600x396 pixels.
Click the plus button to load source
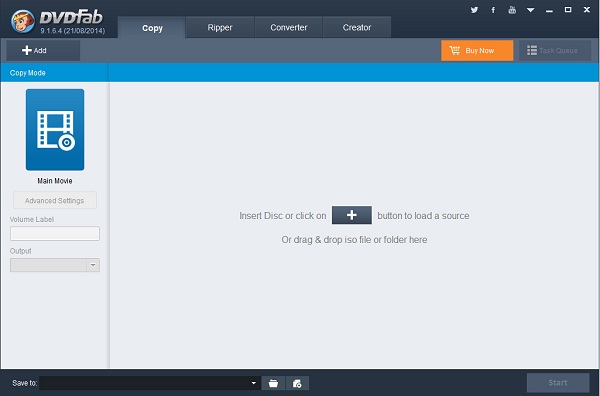click(x=352, y=215)
